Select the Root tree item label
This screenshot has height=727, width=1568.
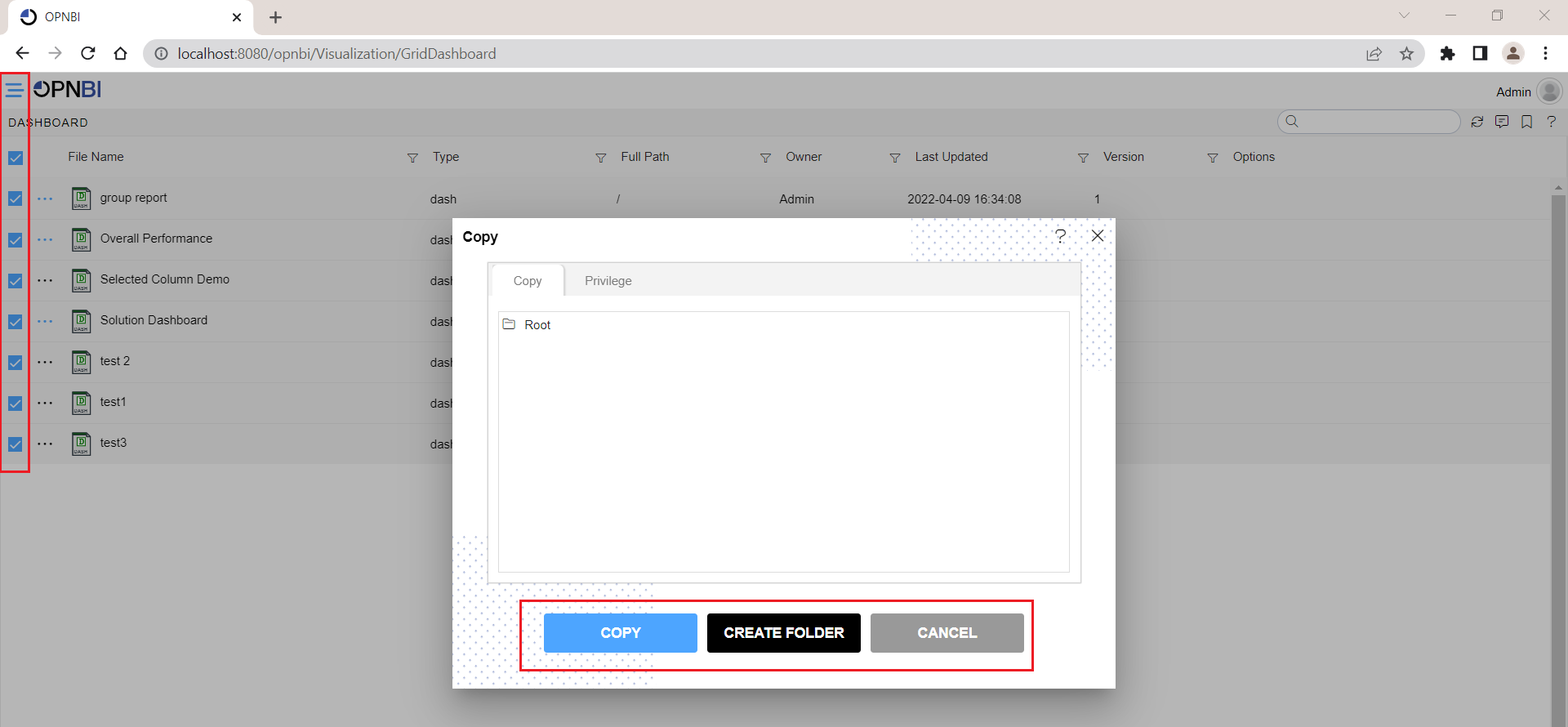click(x=537, y=325)
